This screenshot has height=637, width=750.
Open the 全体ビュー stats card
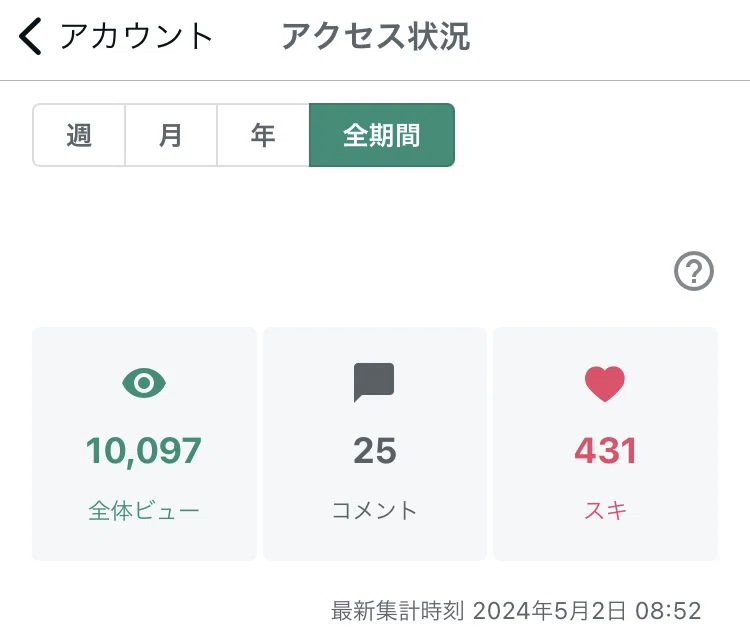[x=144, y=444]
